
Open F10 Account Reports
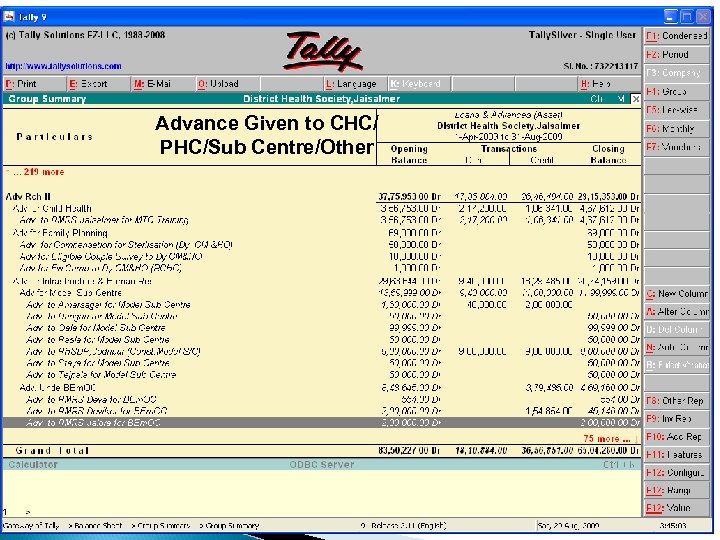676,437
